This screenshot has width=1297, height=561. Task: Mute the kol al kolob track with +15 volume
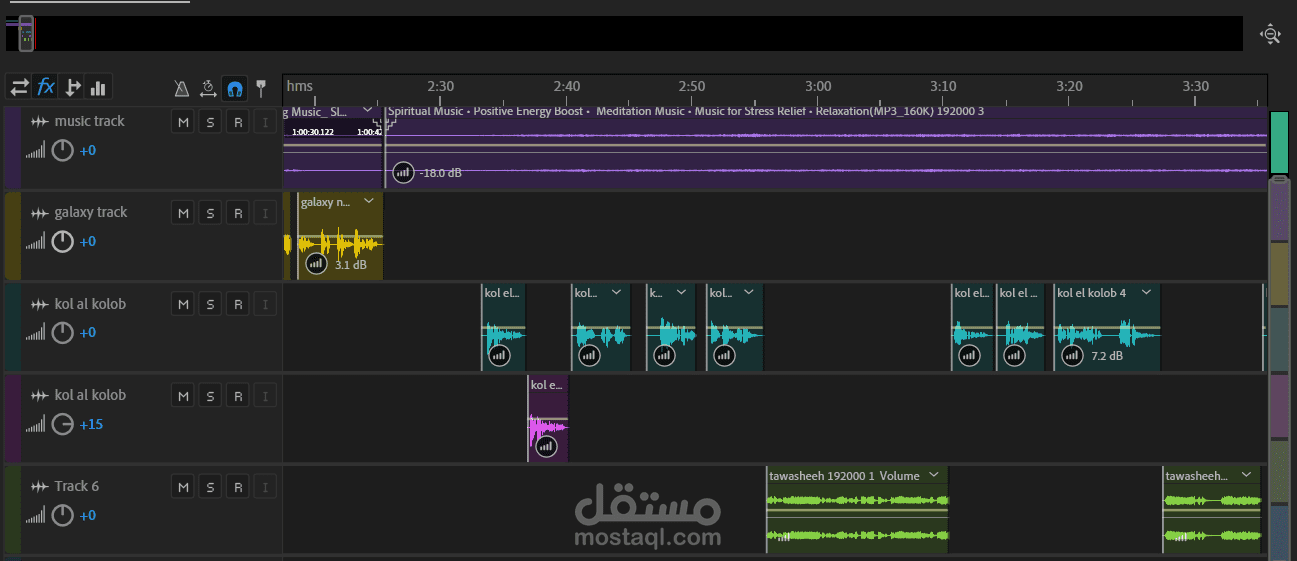point(183,396)
